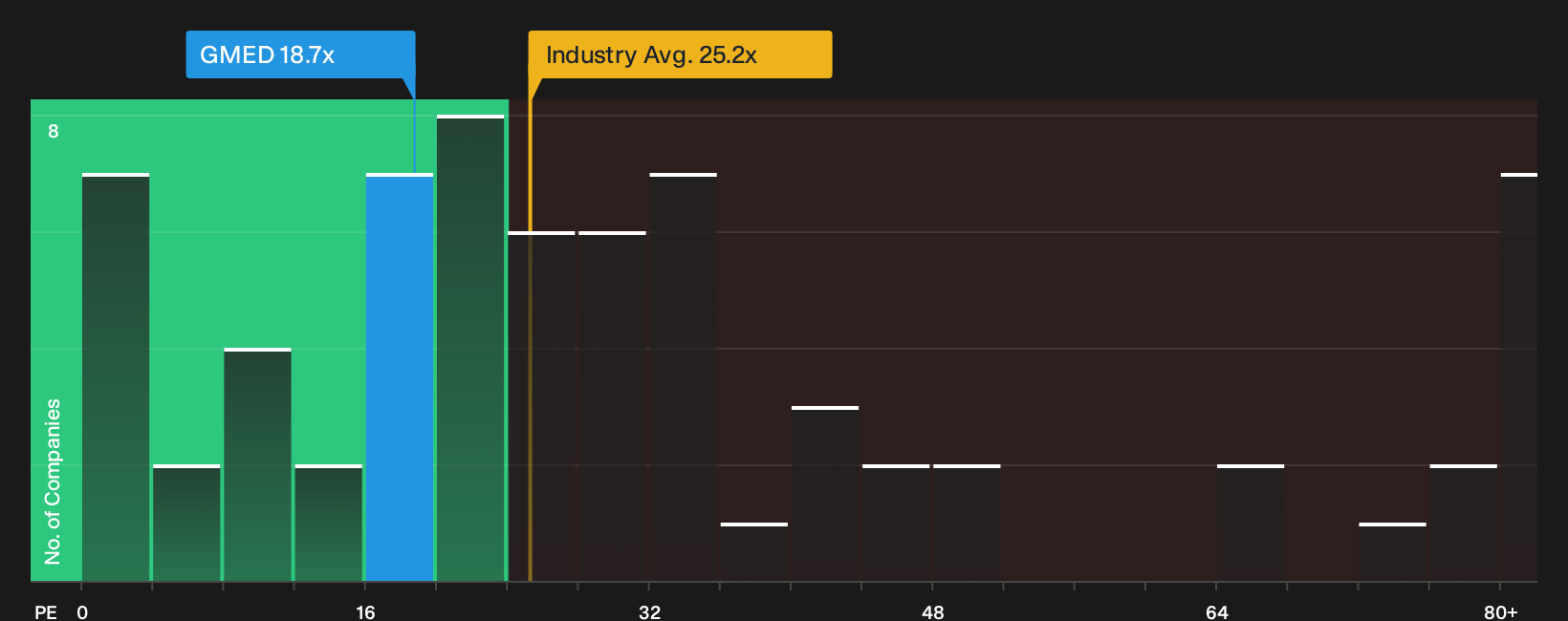The height and width of the screenshot is (621, 1568).
Task: Click the tallest green bar left of Industry Avg. line
Action: 470,348
